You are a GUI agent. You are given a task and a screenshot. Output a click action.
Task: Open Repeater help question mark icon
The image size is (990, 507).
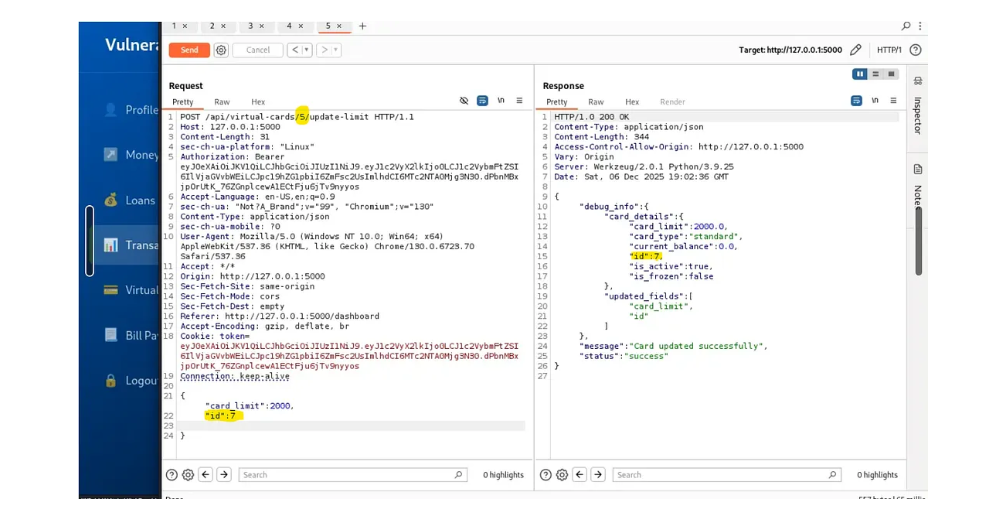tap(915, 50)
